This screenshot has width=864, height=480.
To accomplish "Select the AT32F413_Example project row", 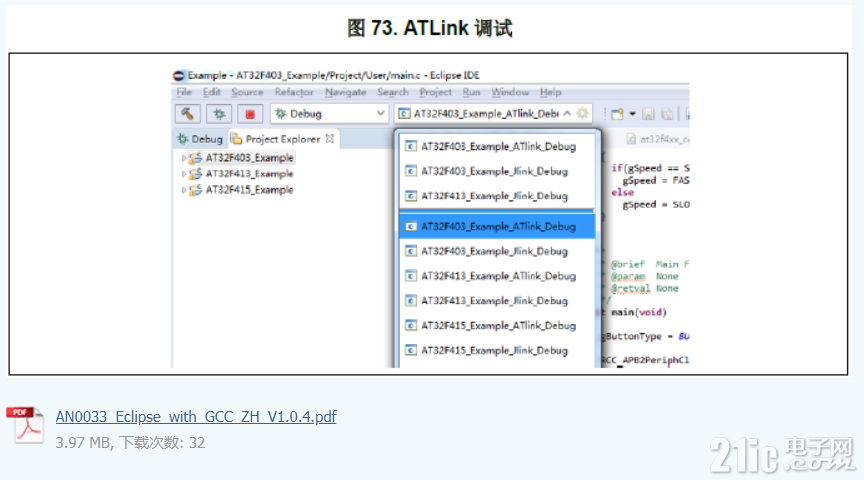I will pos(239,174).
